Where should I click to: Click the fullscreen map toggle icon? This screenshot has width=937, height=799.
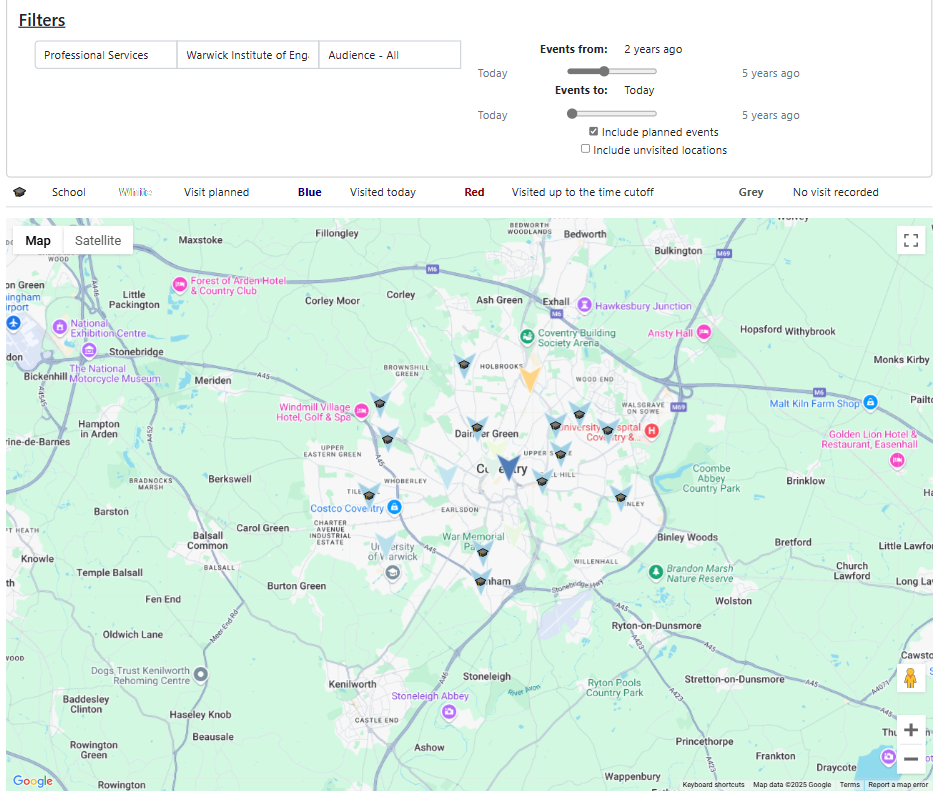point(910,240)
